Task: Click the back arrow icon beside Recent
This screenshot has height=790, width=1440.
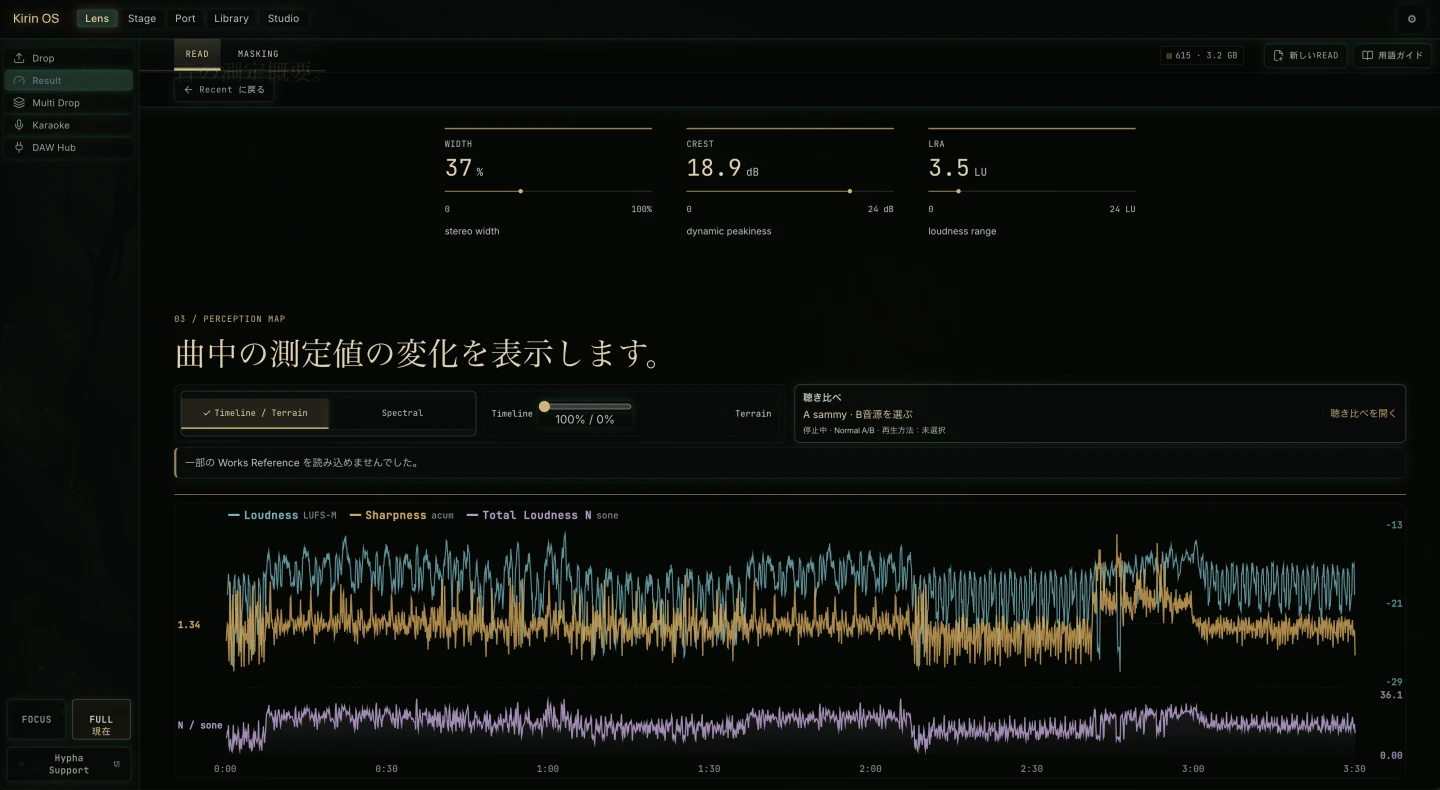Action: (x=188, y=90)
